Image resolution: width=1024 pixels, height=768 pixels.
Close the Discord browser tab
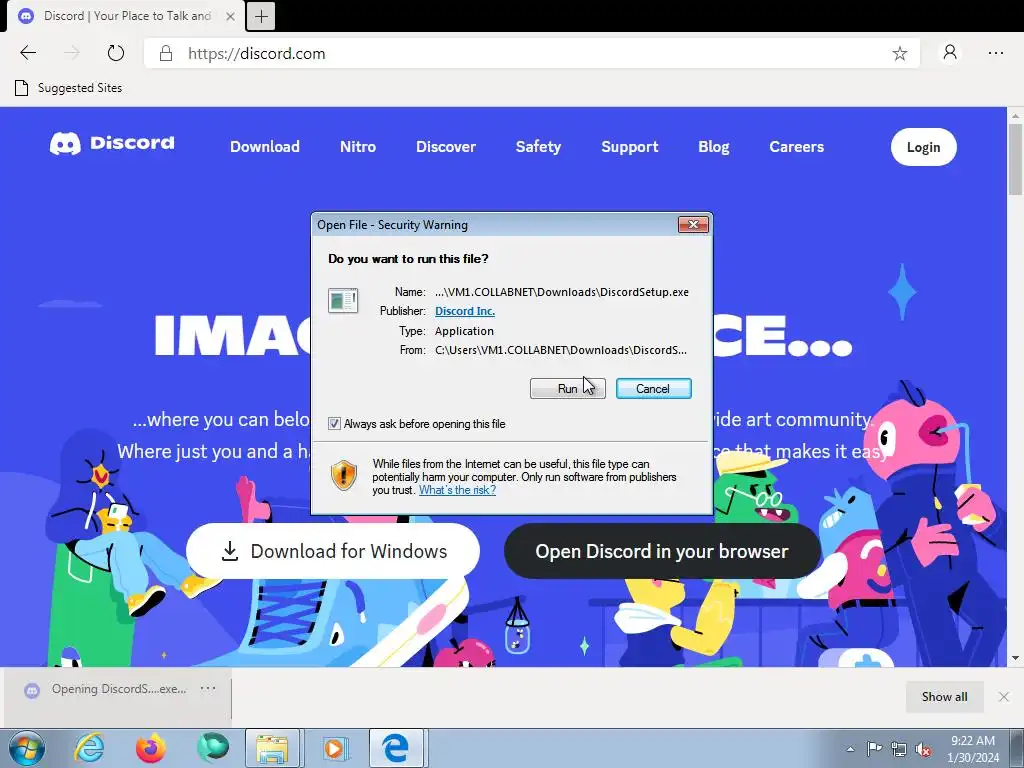(230, 16)
